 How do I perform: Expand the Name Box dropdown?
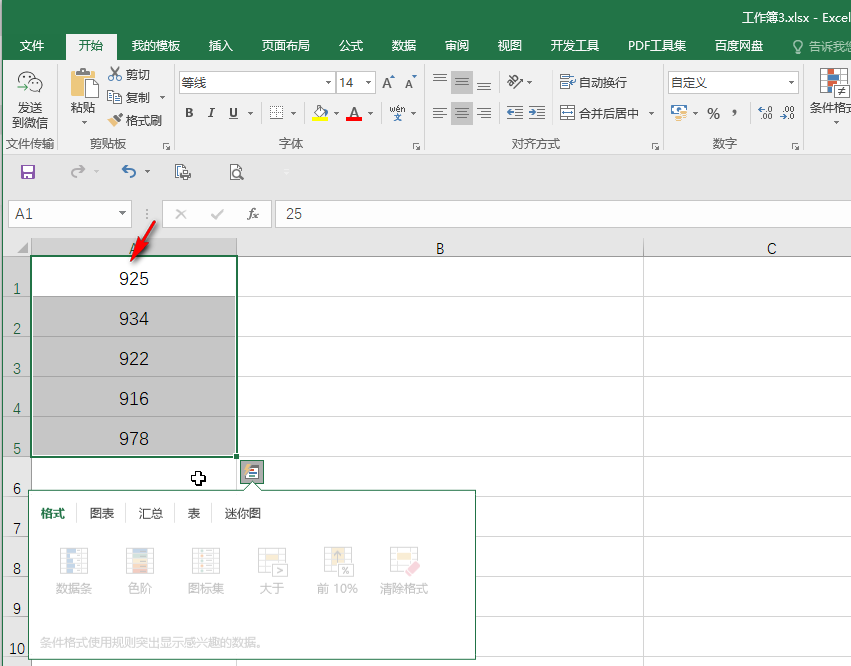pos(123,213)
